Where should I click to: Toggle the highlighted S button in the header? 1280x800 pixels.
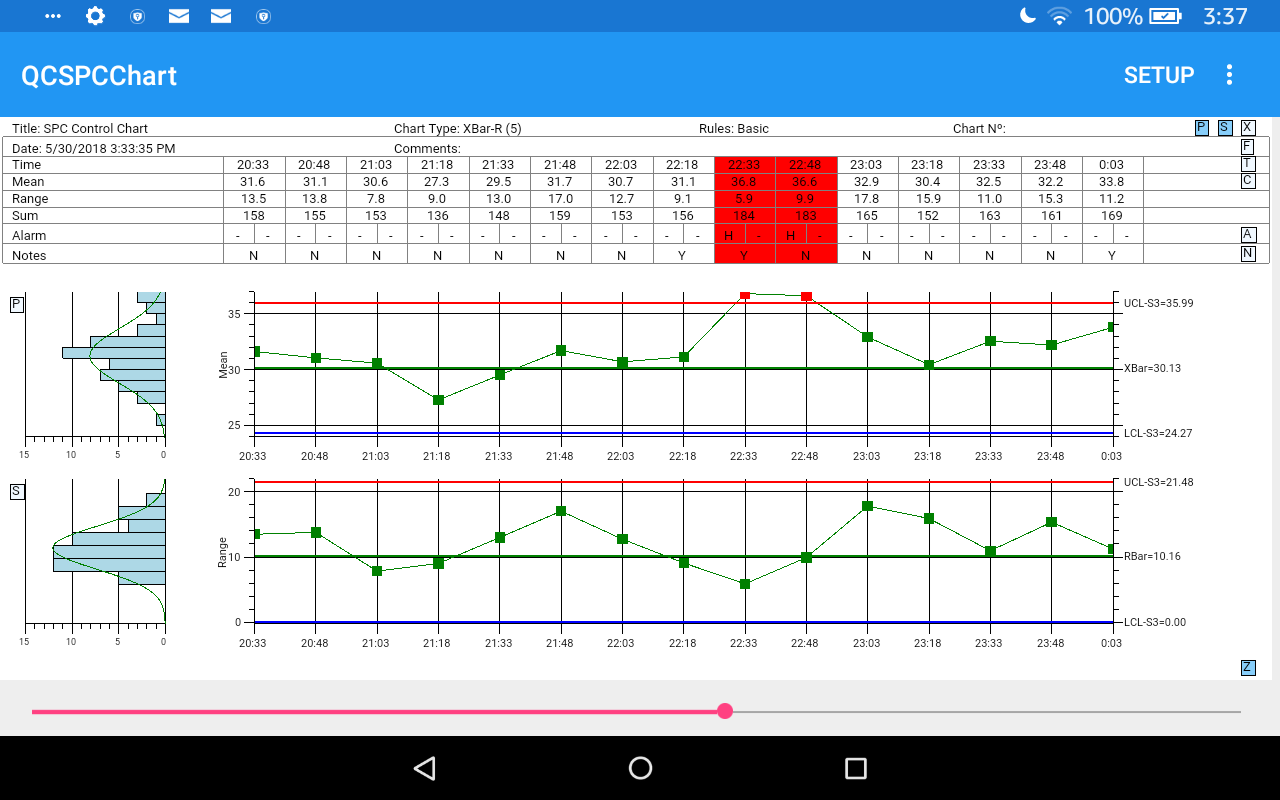pos(1224,128)
